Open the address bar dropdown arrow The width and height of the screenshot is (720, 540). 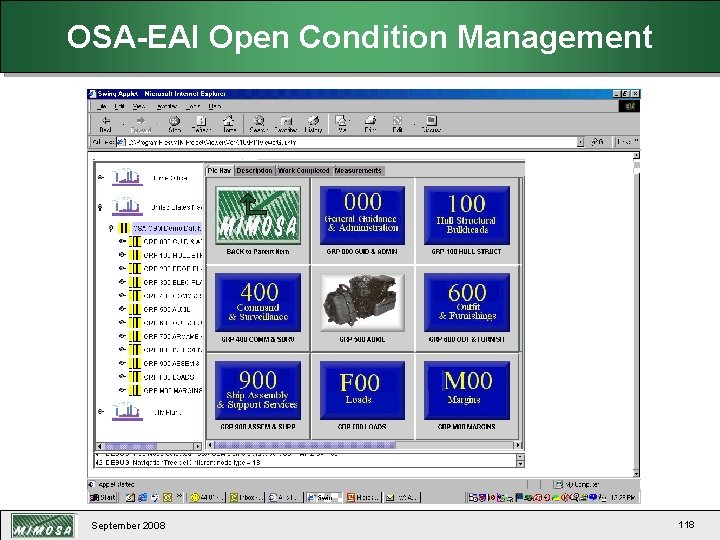pos(580,142)
